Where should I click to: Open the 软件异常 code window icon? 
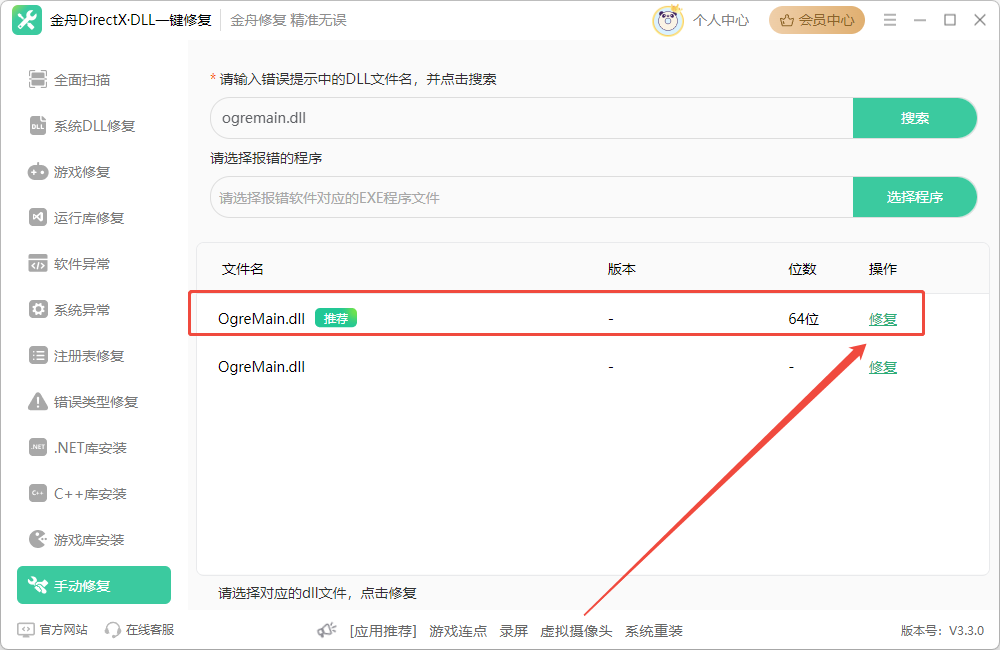pyautogui.click(x=38, y=263)
